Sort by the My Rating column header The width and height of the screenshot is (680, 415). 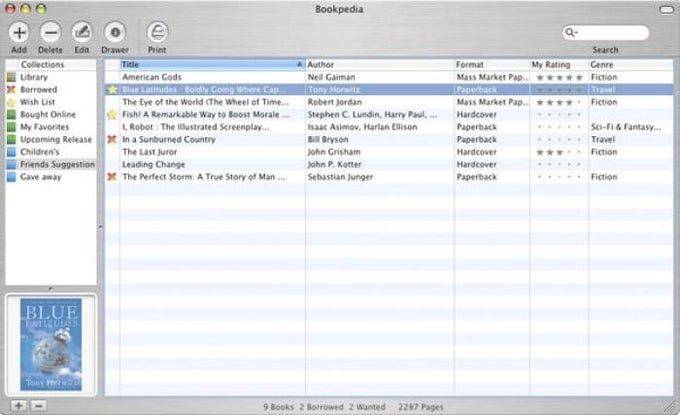[559, 65]
